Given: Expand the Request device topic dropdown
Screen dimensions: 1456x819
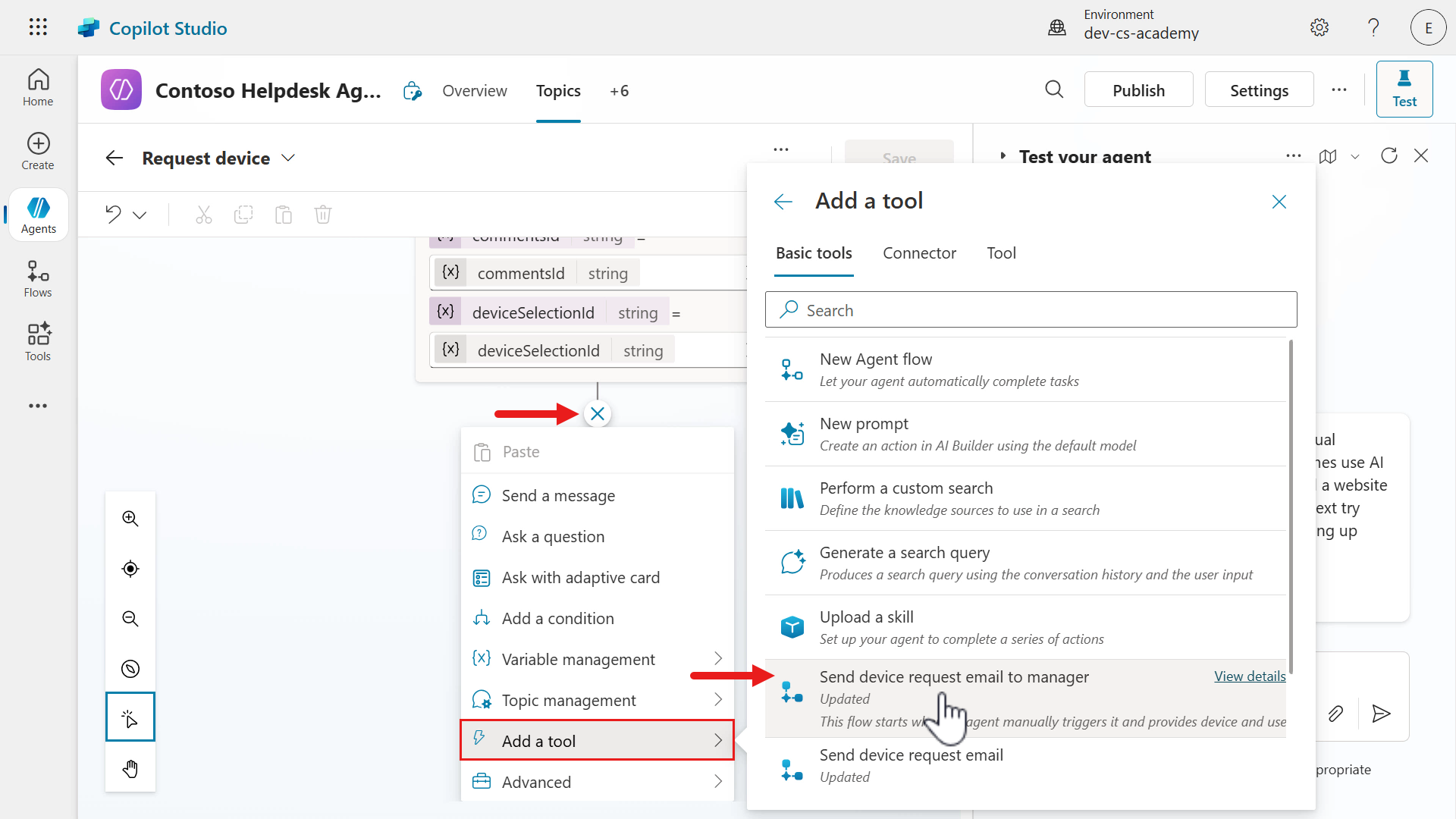Looking at the screenshot, I should click(288, 158).
